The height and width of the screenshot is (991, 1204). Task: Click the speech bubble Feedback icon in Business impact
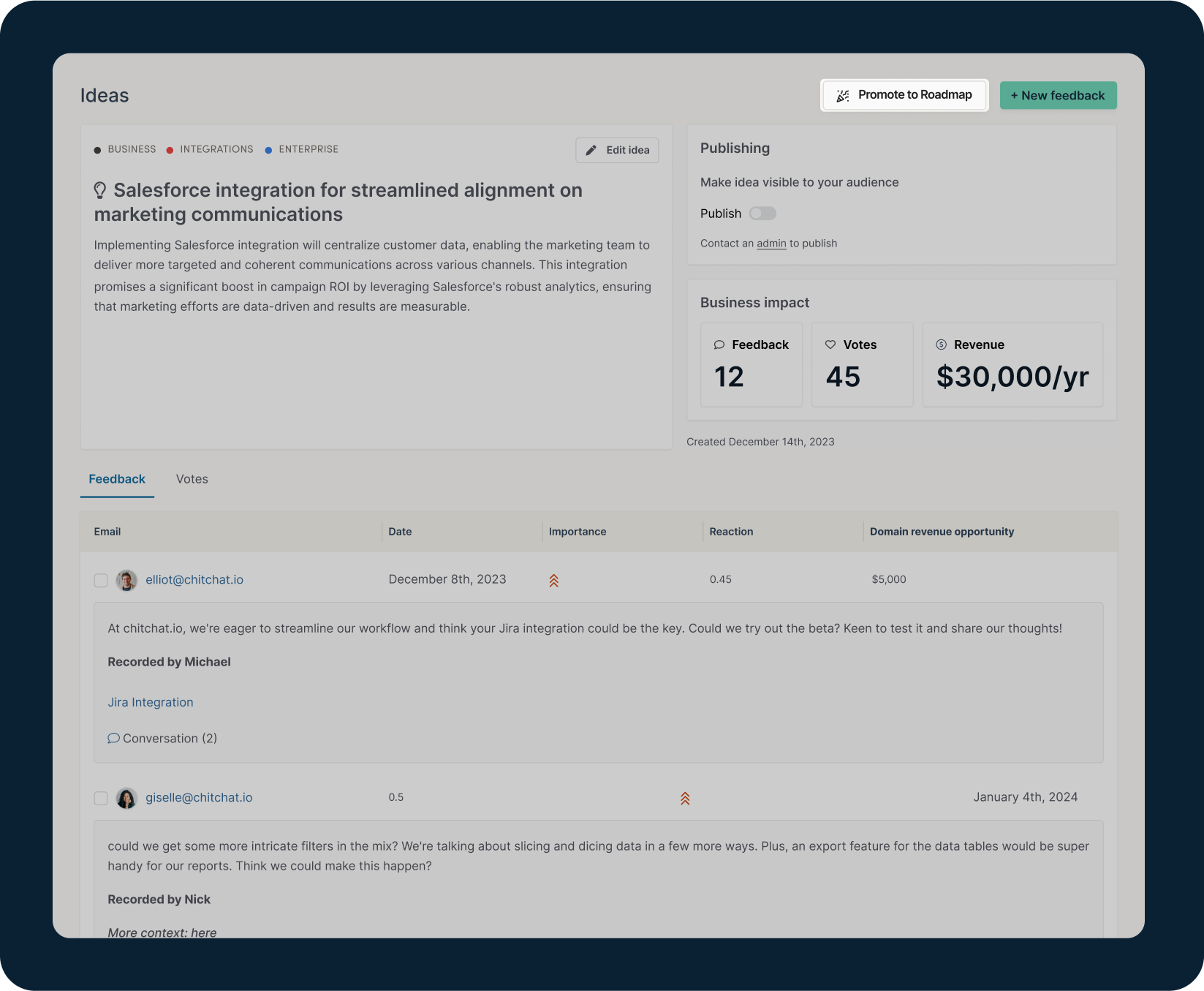point(719,344)
